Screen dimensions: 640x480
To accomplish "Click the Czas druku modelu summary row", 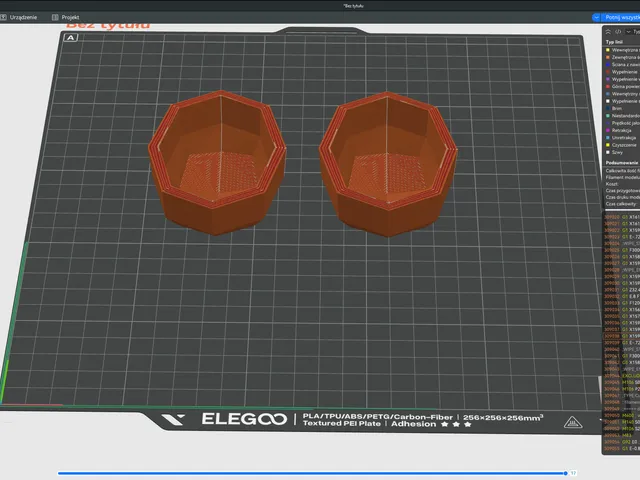I will click(x=622, y=197).
